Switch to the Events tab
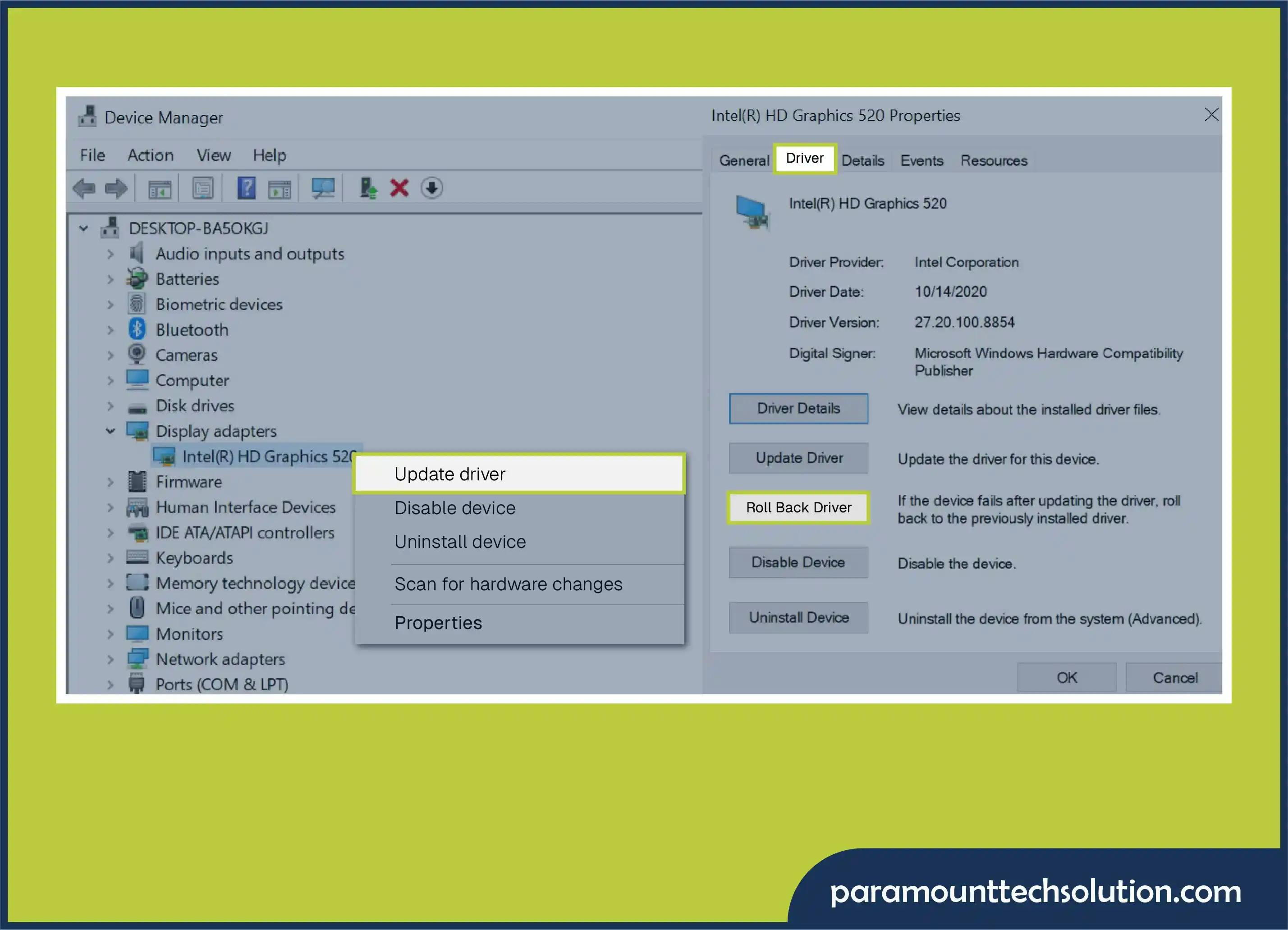Image resolution: width=1288 pixels, height=930 pixels. click(921, 160)
